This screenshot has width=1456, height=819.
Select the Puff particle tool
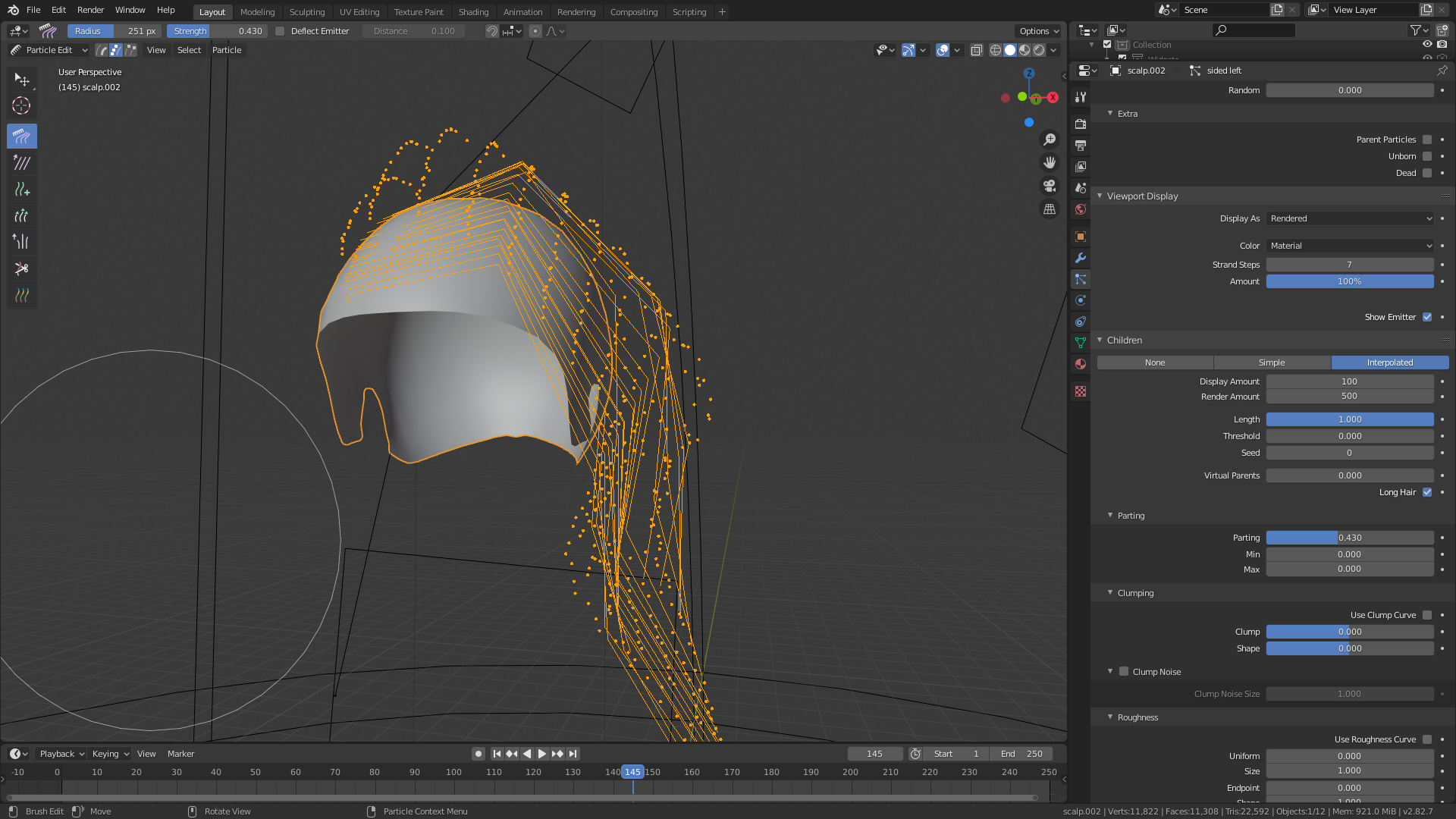[x=22, y=242]
